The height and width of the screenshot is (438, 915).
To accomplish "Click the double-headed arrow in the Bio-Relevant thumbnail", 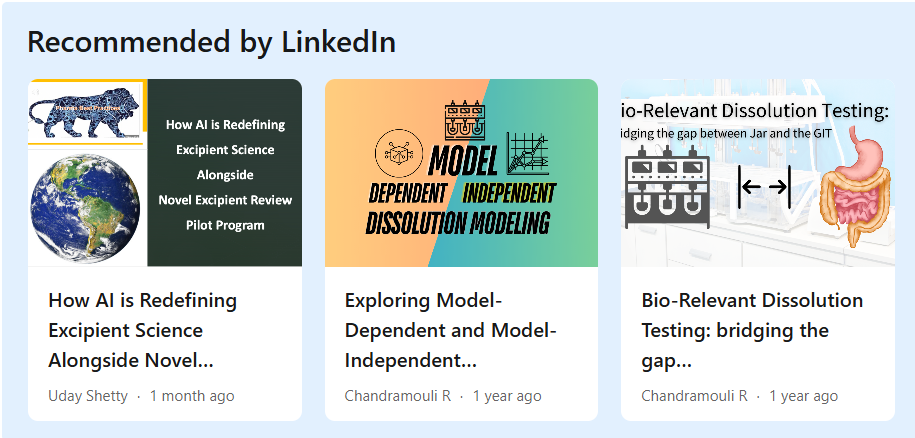I will coord(765,187).
